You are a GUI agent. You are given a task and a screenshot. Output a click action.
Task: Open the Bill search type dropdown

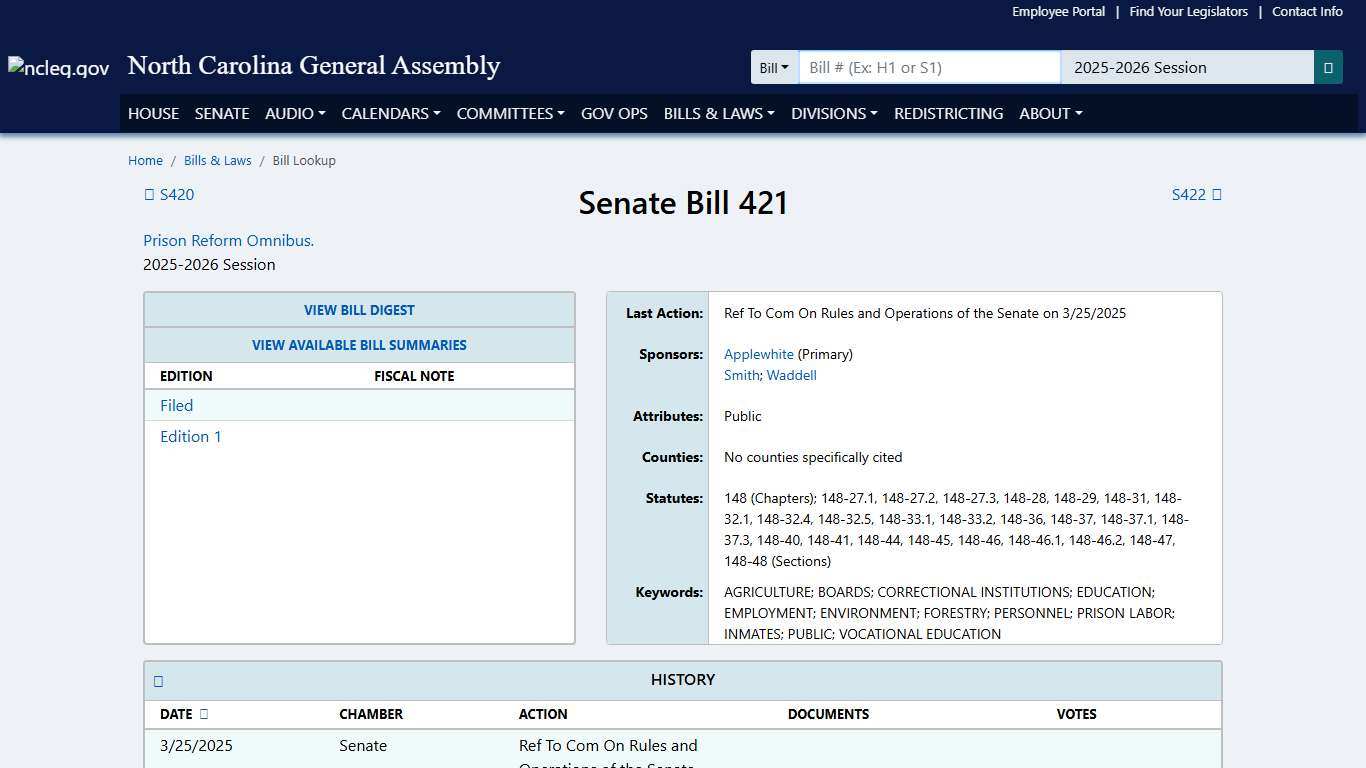coord(774,67)
